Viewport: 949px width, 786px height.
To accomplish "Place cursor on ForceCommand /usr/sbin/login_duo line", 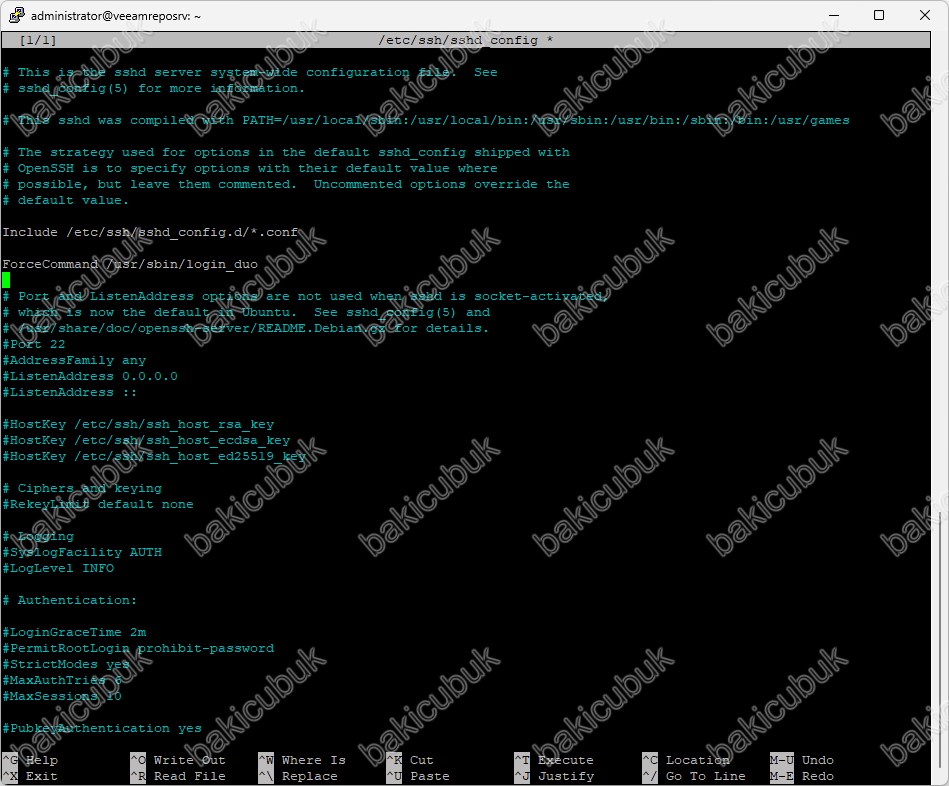I will [x=130, y=264].
